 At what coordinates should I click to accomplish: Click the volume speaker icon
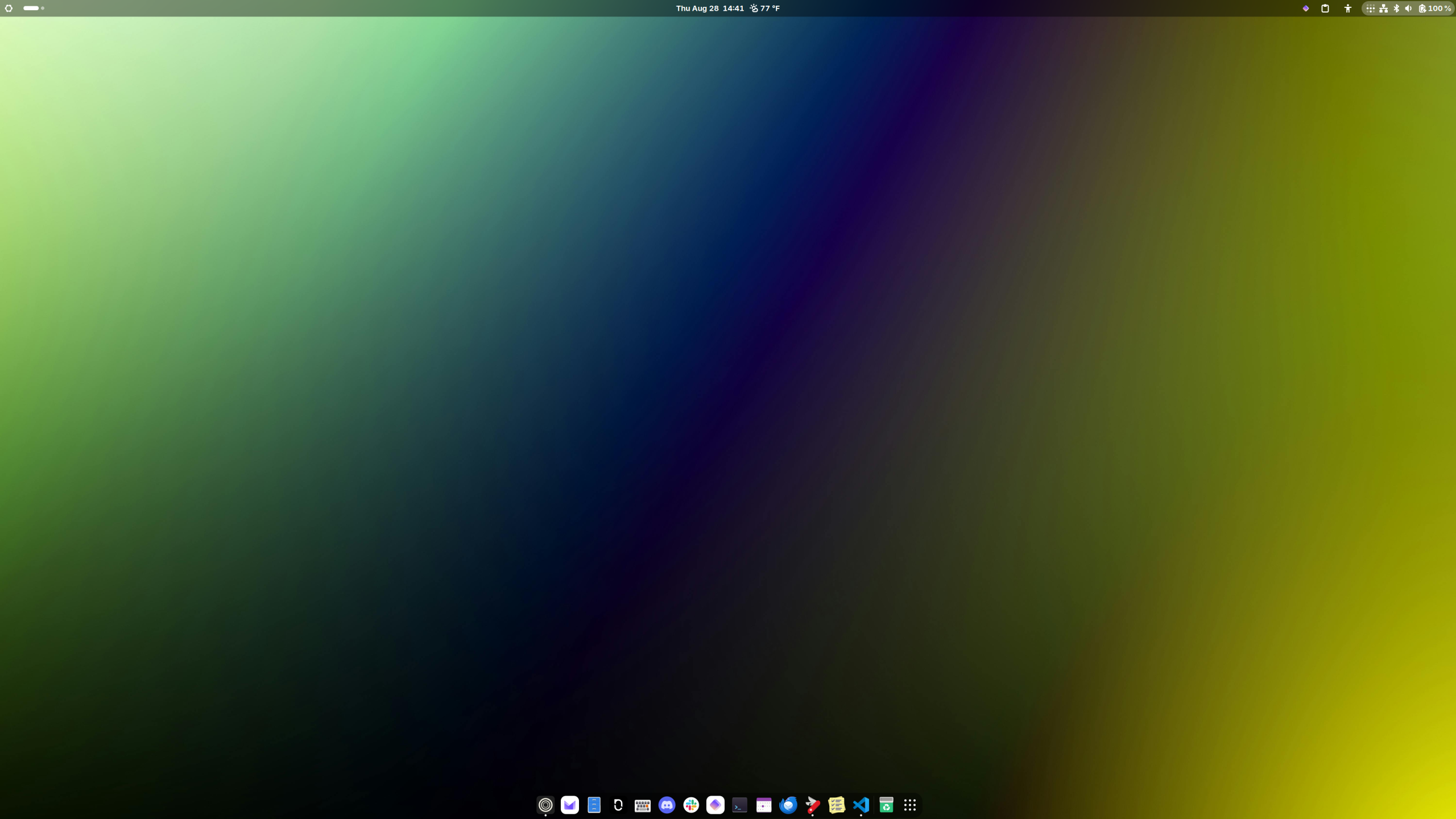click(x=1408, y=8)
